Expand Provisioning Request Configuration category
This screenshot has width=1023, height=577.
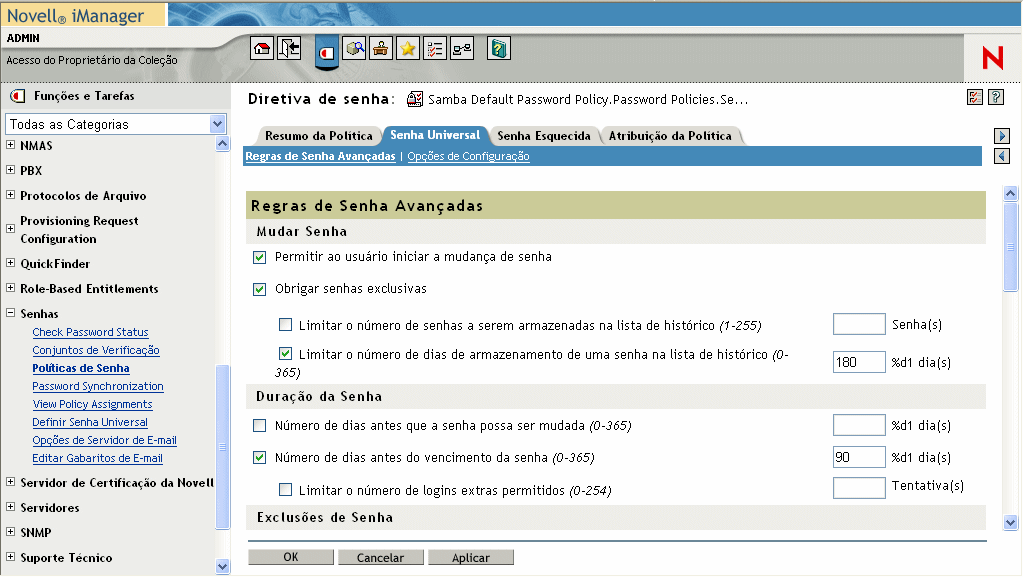tap(10, 228)
